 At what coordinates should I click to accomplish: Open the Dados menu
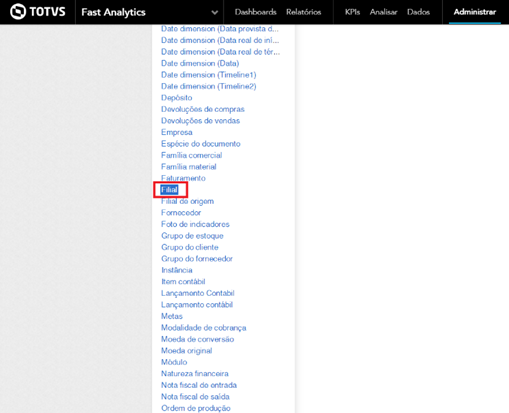click(x=418, y=12)
